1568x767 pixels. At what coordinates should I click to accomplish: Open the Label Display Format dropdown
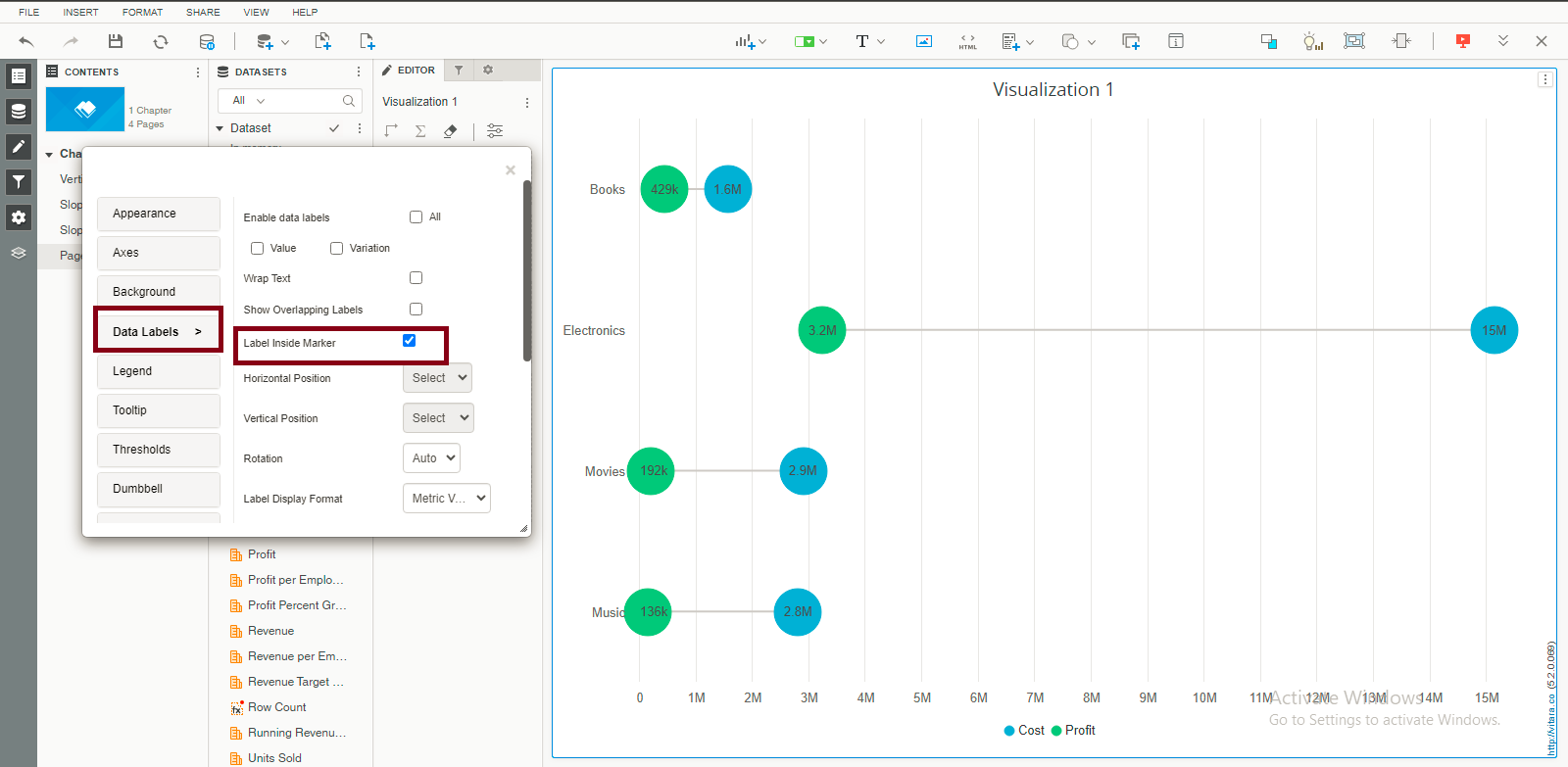pos(447,499)
